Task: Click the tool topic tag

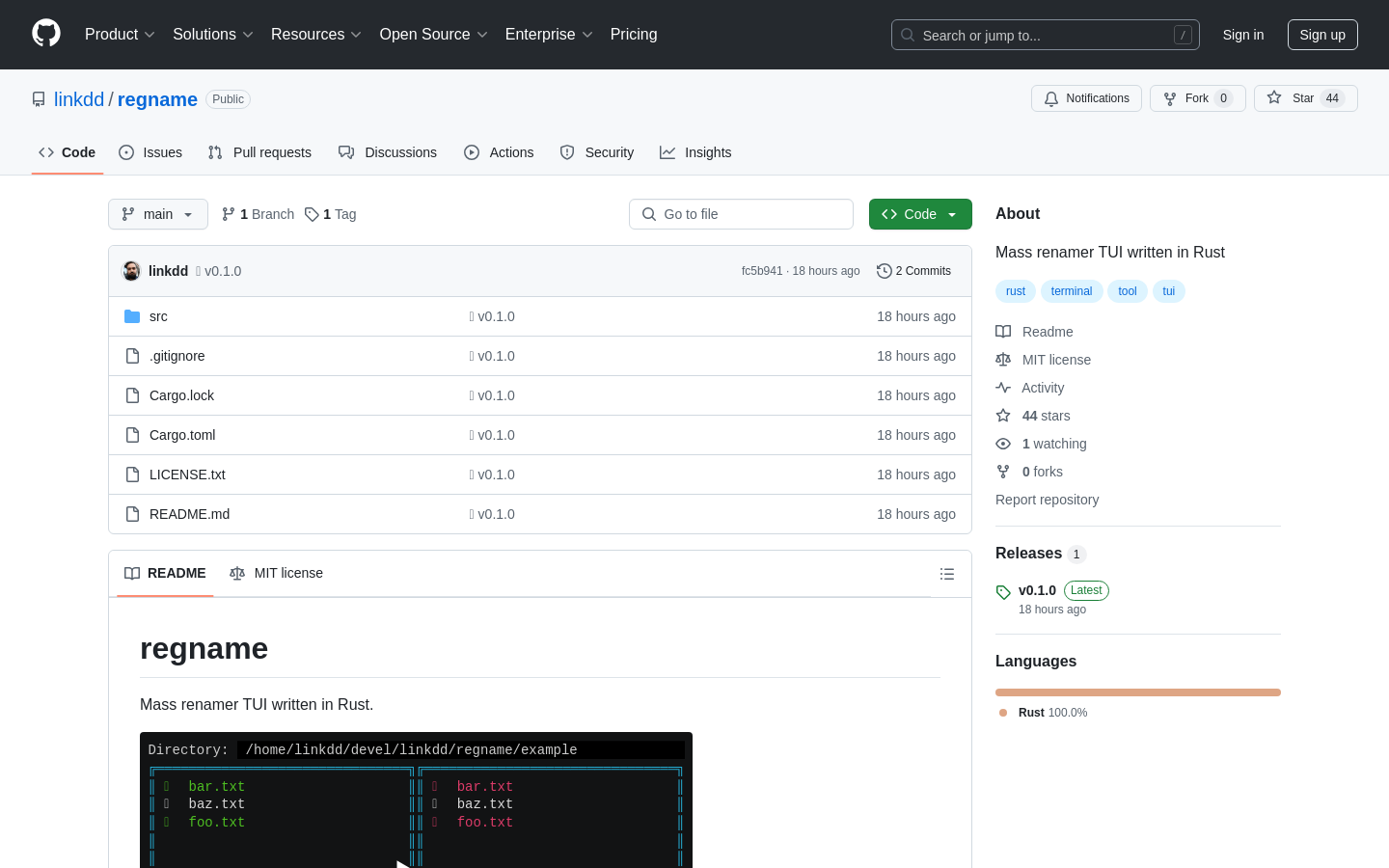Action: coord(1128,291)
